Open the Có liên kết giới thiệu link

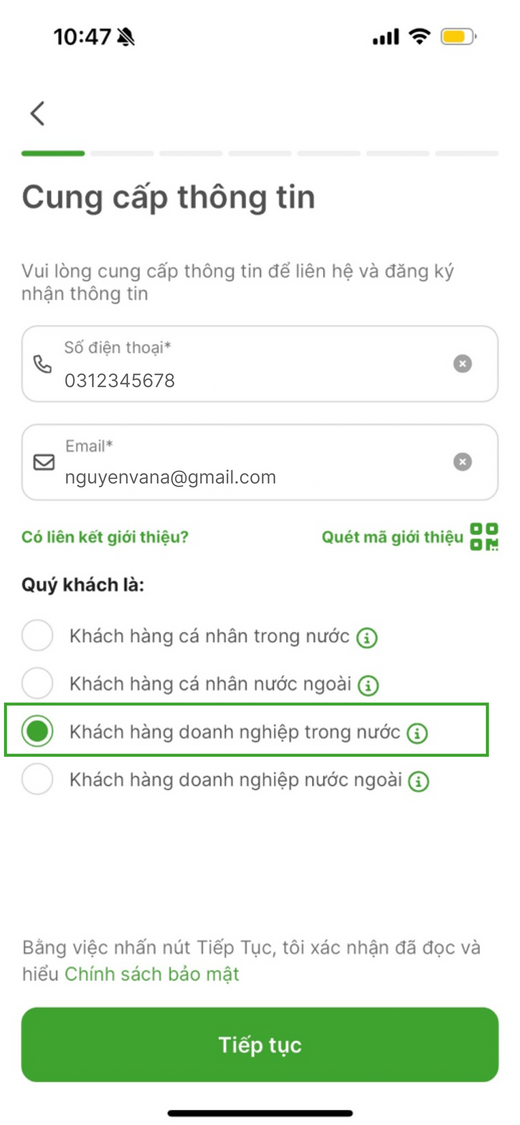coord(105,537)
